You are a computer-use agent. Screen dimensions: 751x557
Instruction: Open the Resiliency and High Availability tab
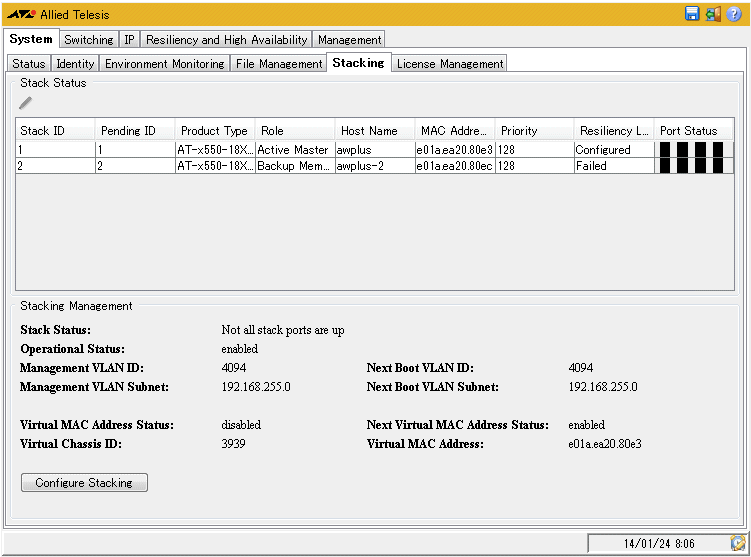(x=226, y=40)
